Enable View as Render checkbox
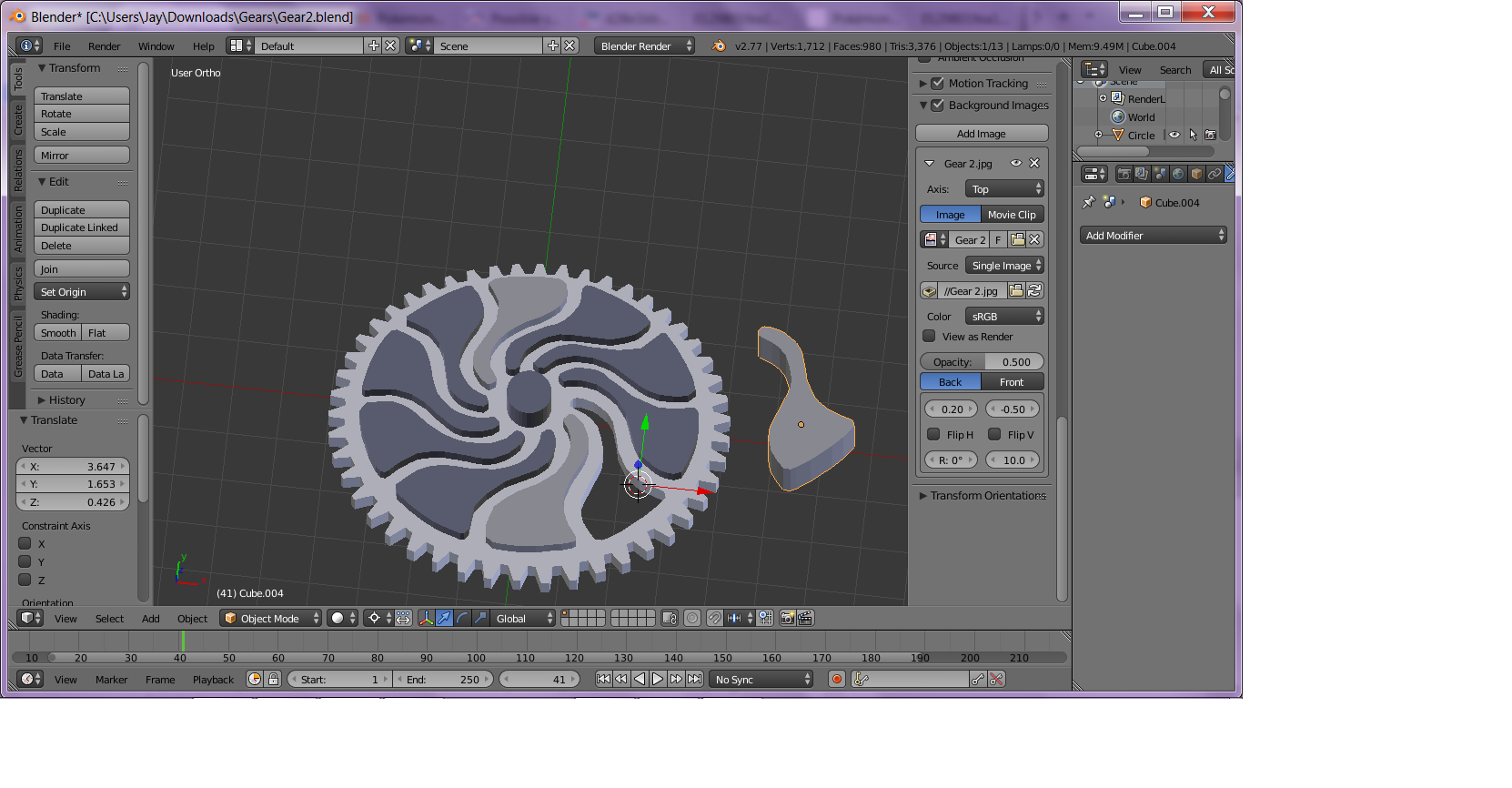Image resolution: width=1512 pixels, height=788 pixels. (x=929, y=336)
